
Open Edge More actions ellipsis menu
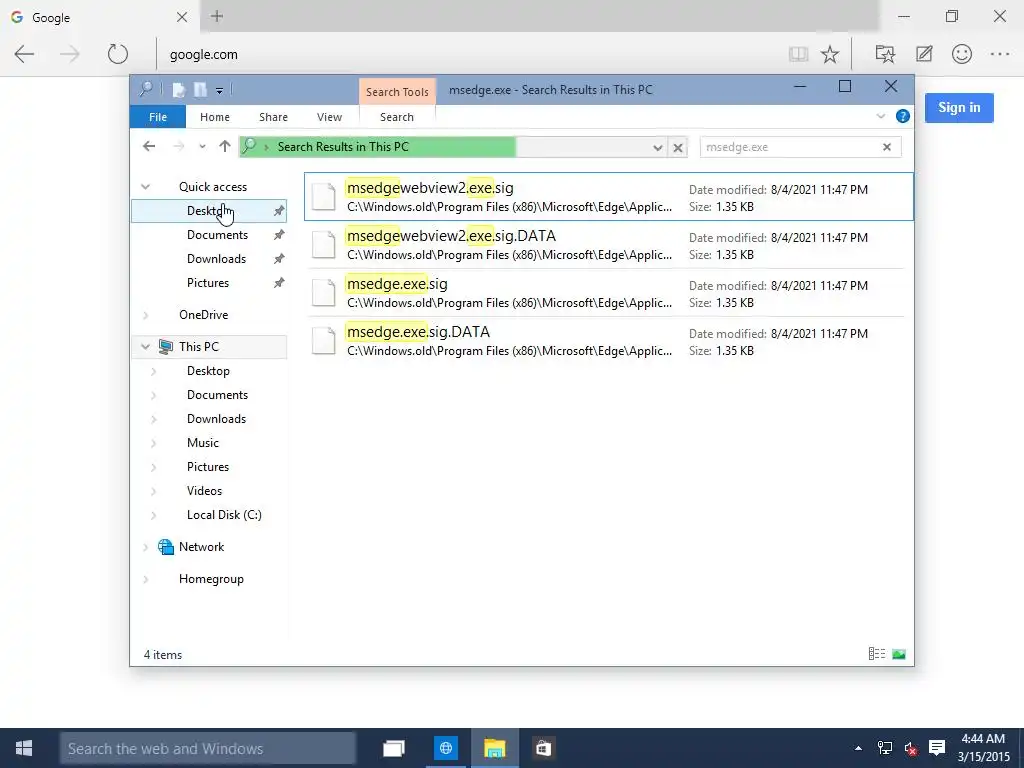click(x=1000, y=54)
